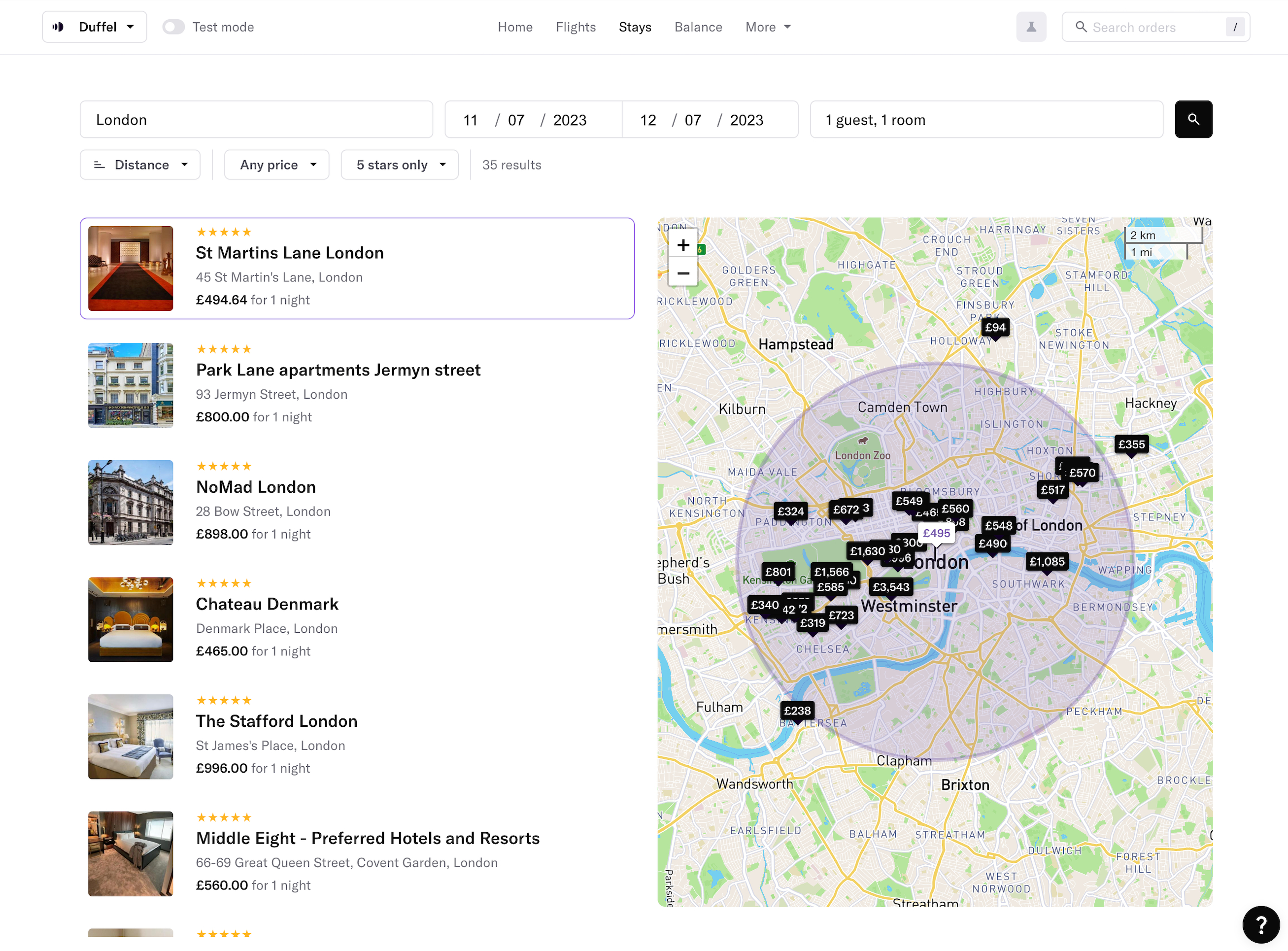Select the Stays tab

tap(635, 27)
